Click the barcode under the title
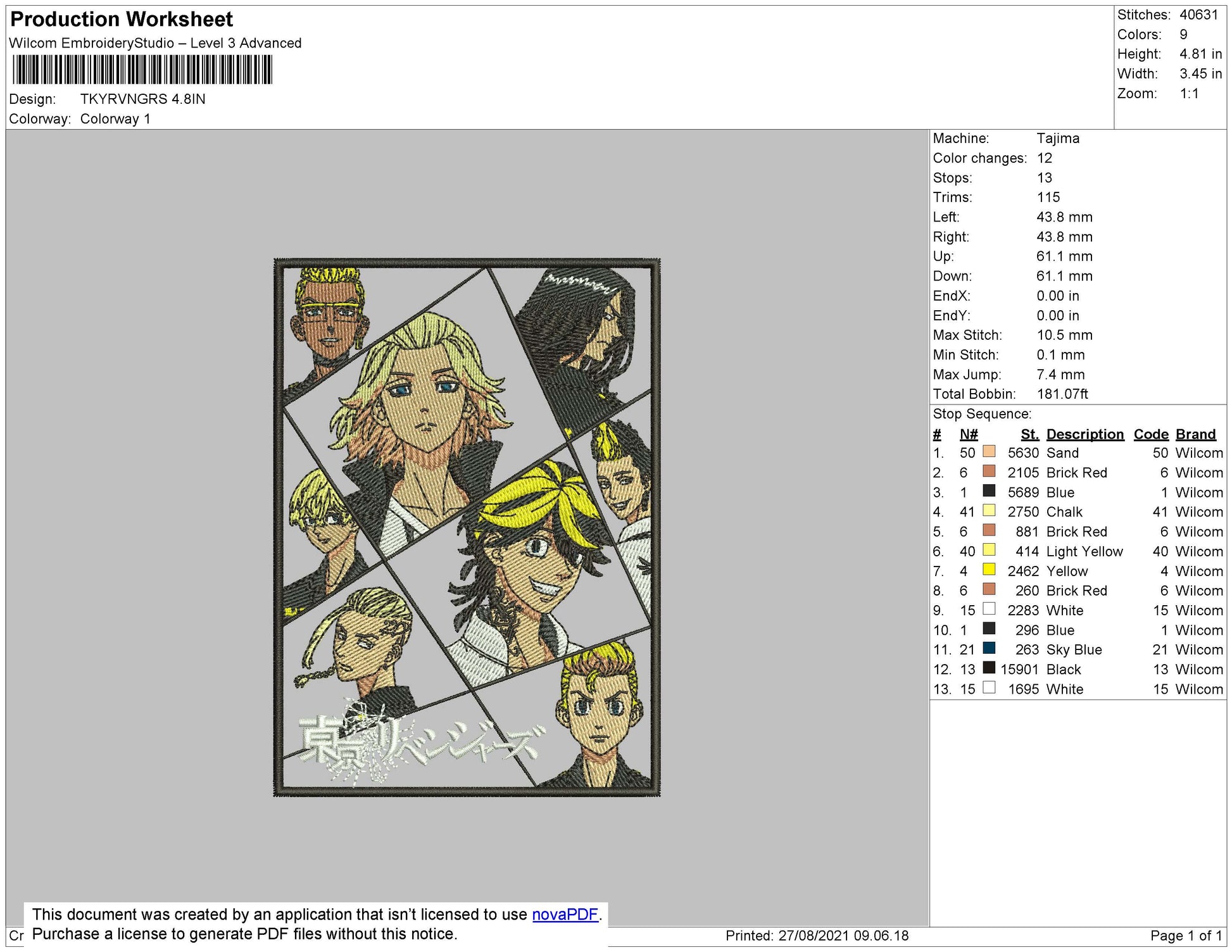The width and height of the screenshot is (1232, 952). pos(142,70)
